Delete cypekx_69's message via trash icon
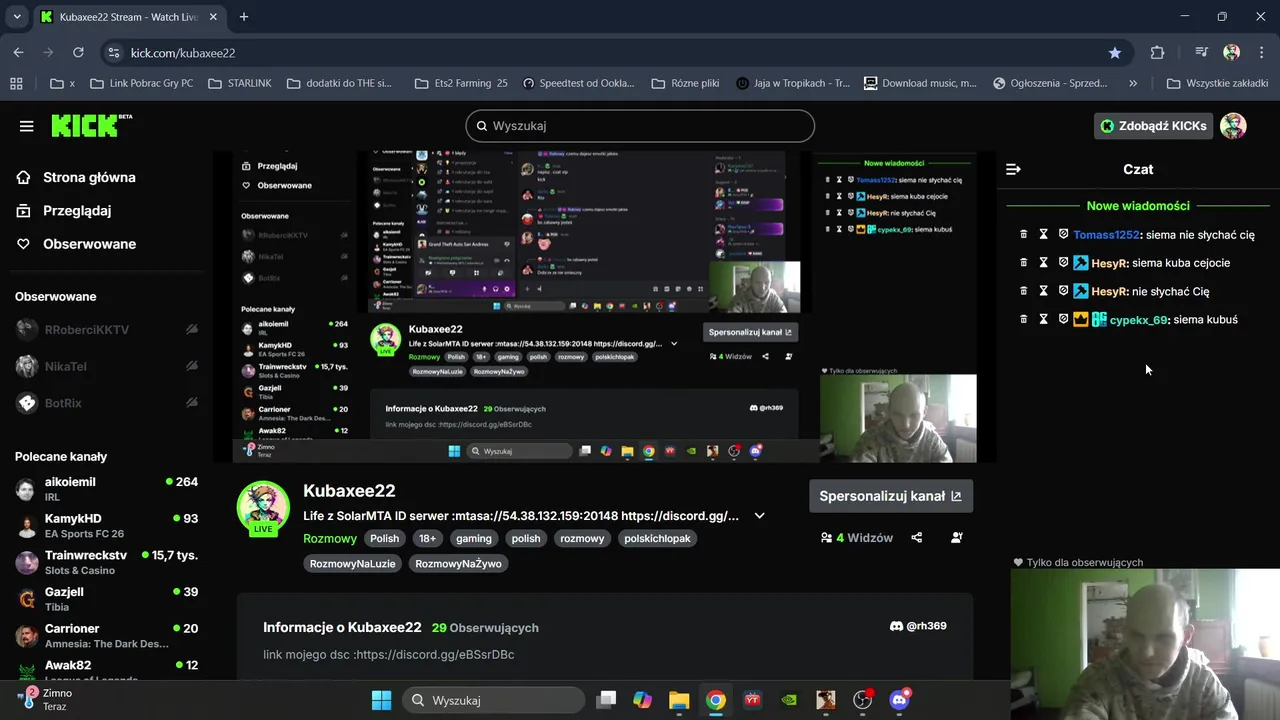 coord(1023,319)
